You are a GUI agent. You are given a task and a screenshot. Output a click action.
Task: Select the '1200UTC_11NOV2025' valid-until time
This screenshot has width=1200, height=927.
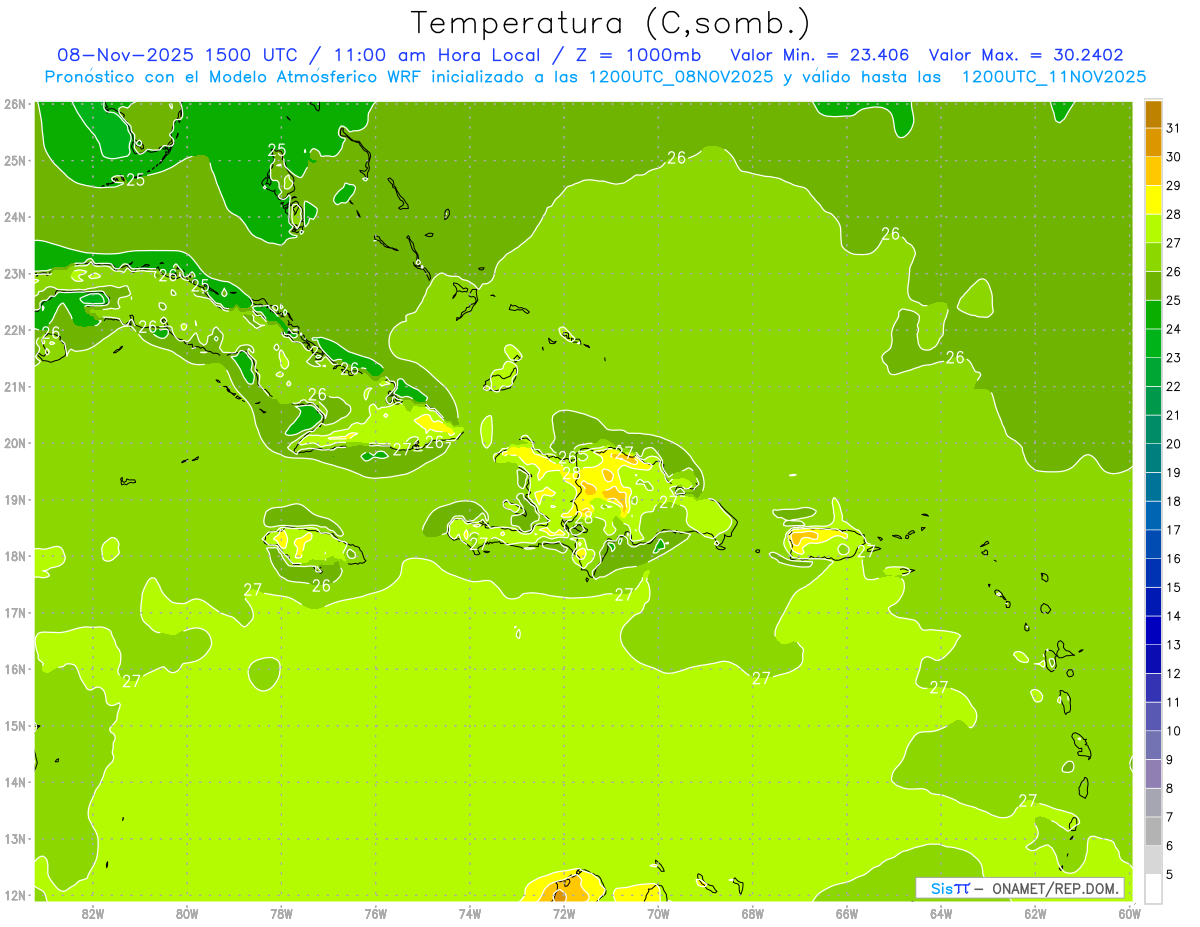click(x=1053, y=77)
